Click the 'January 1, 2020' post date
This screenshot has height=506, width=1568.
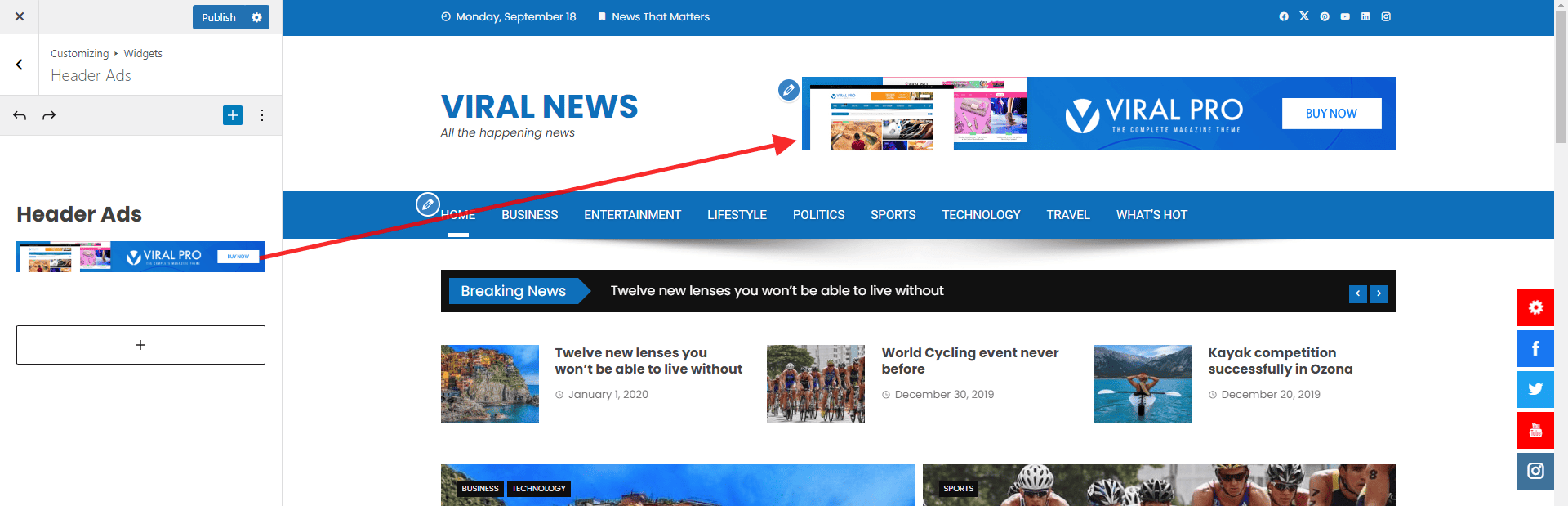click(608, 394)
